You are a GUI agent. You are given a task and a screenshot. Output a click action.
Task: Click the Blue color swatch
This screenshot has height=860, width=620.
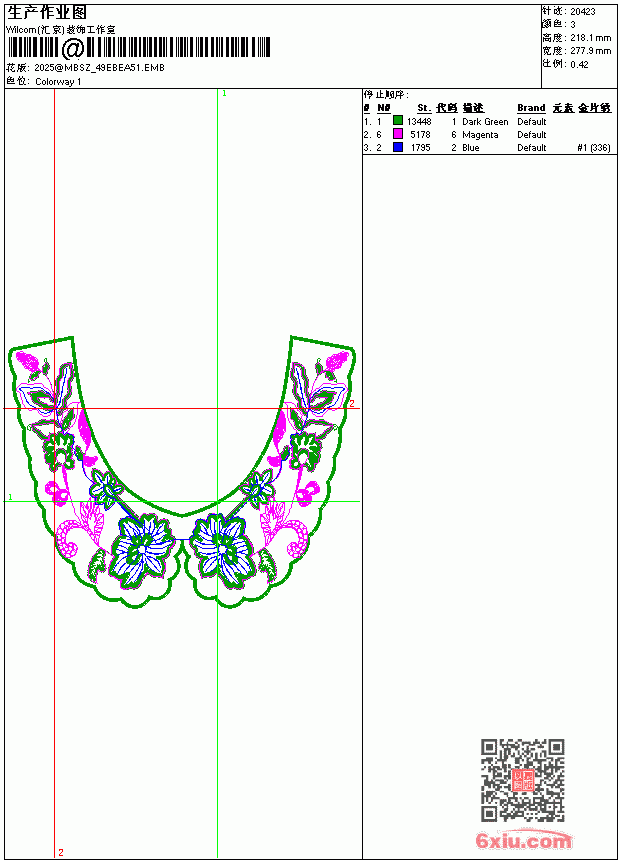tap(398, 147)
